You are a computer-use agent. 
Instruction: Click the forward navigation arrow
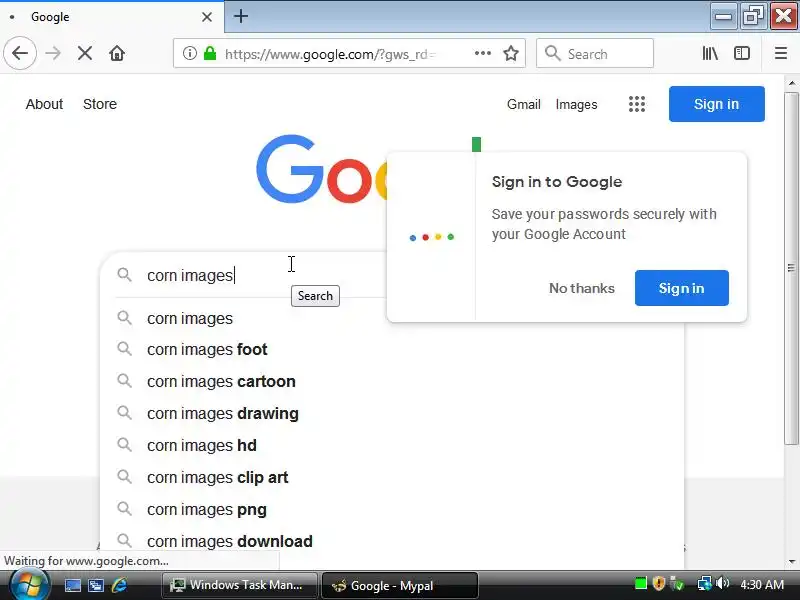click(53, 53)
